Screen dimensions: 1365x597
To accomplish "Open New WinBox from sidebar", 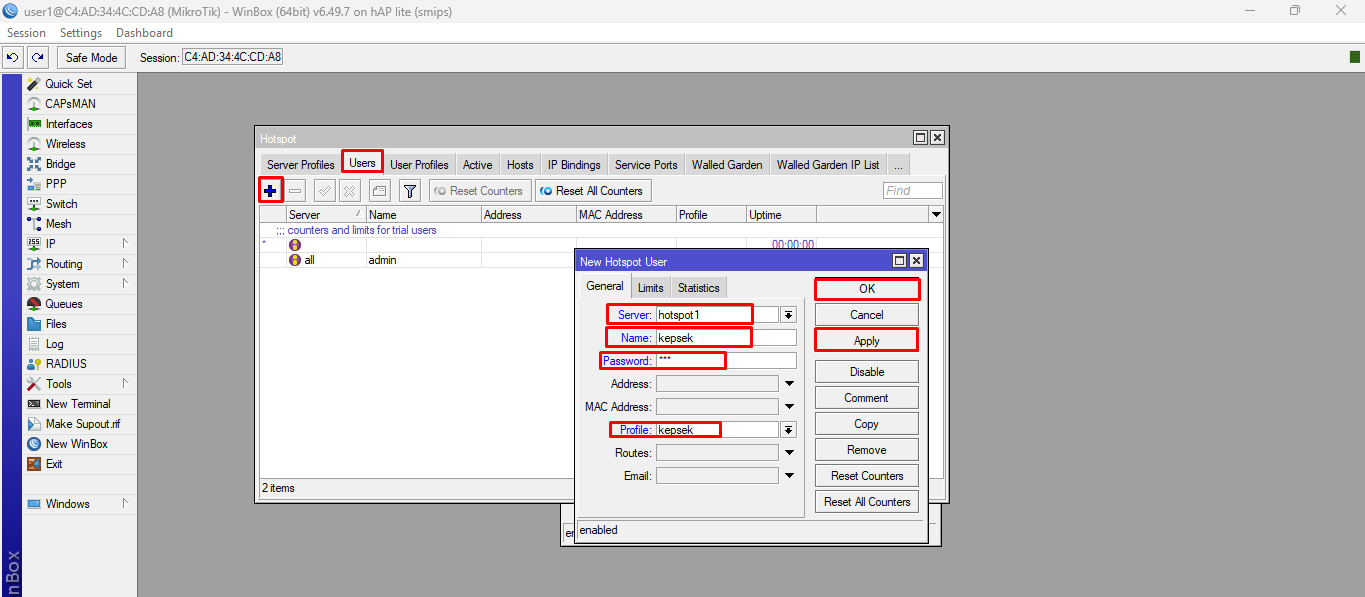I will tap(76, 444).
